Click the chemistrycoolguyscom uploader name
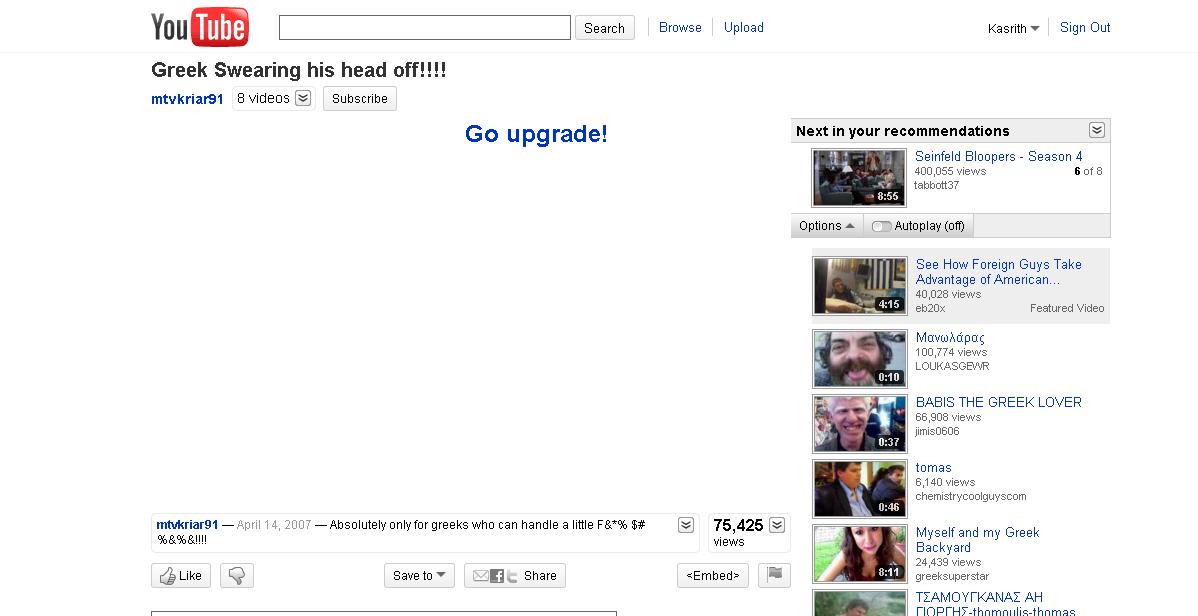Viewport: 1198px width, 616px height. (x=971, y=496)
